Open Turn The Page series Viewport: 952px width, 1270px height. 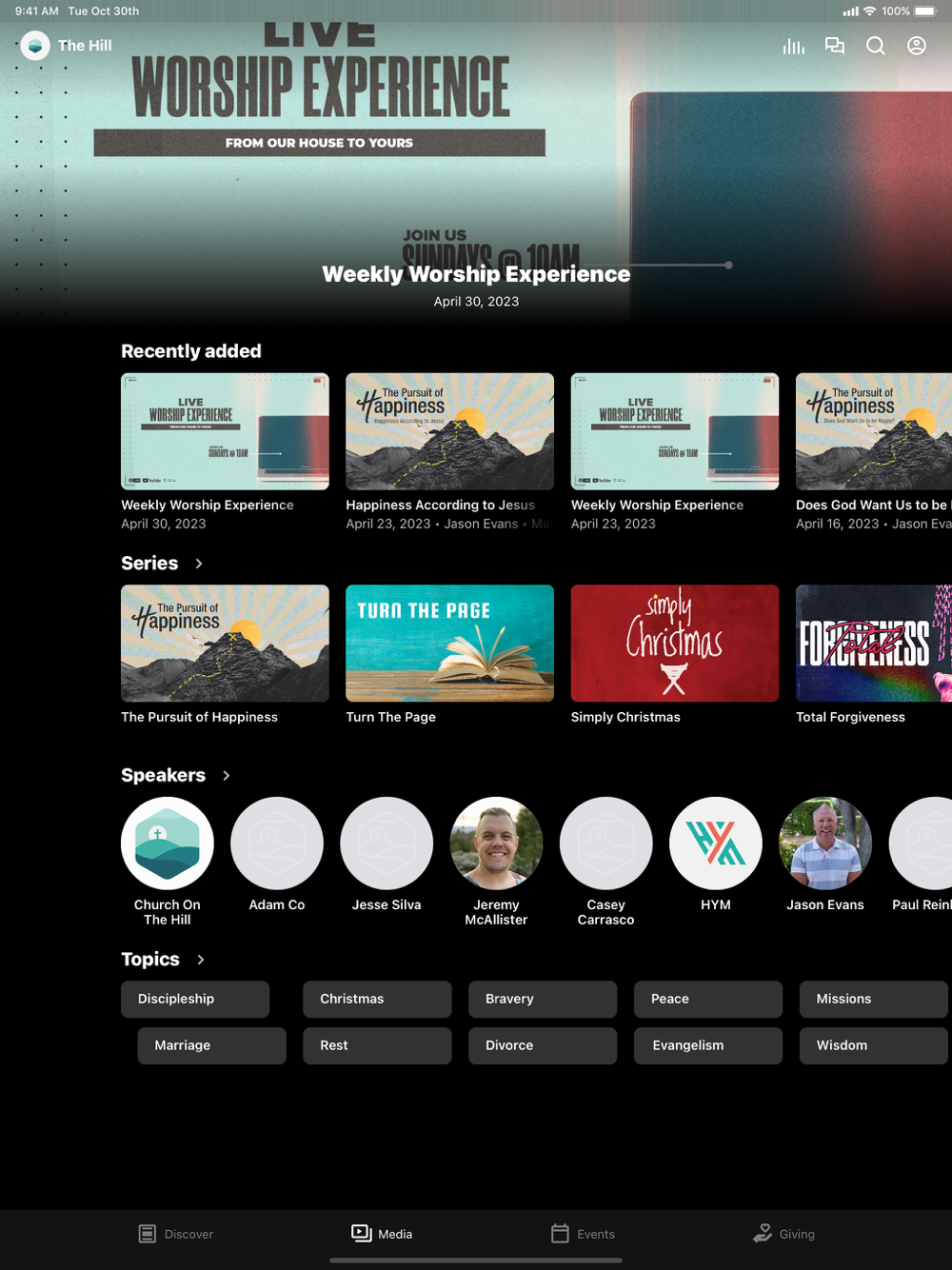[x=449, y=644]
